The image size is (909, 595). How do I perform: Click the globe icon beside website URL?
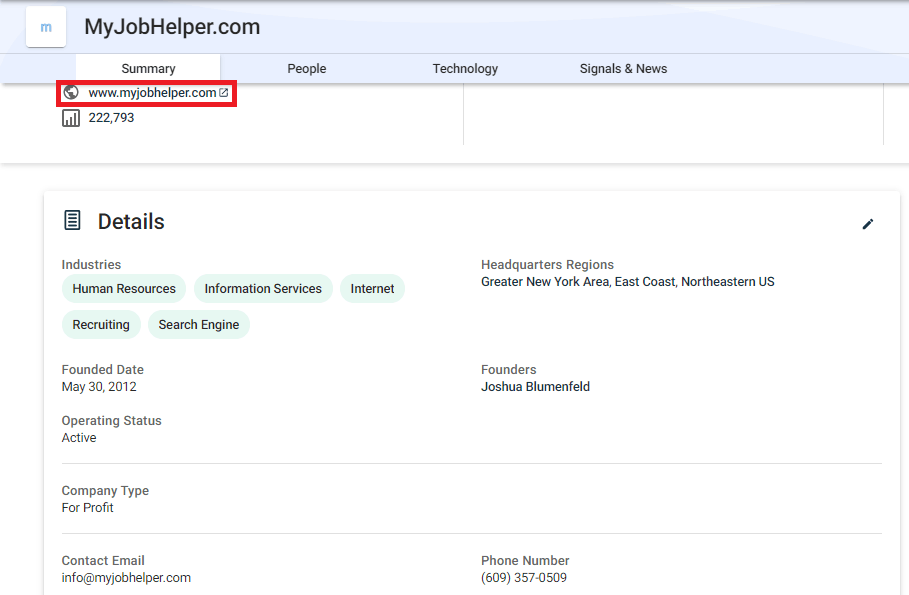[x=71, y=92]
